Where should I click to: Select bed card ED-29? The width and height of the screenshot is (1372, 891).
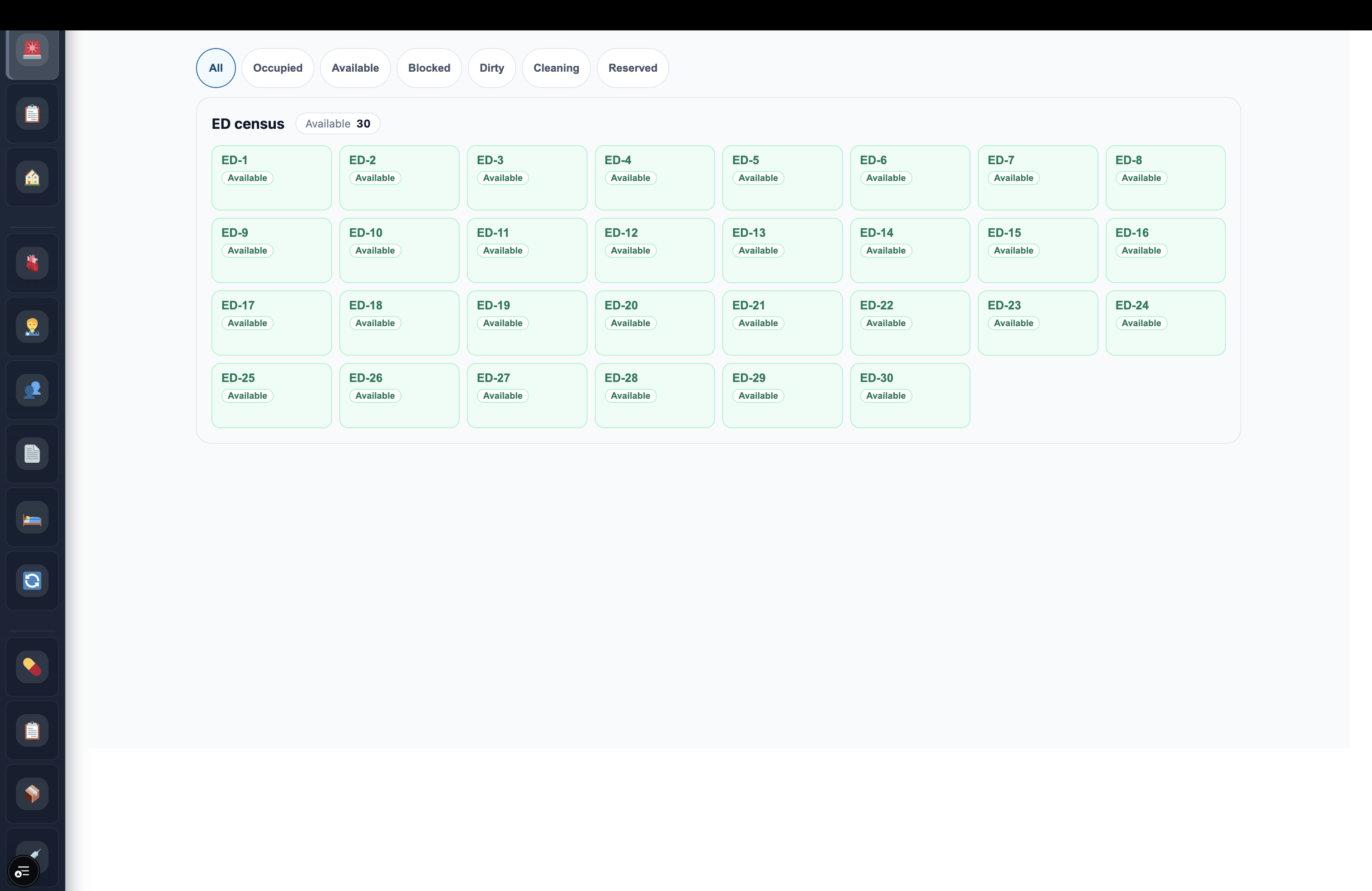[782, 395]
